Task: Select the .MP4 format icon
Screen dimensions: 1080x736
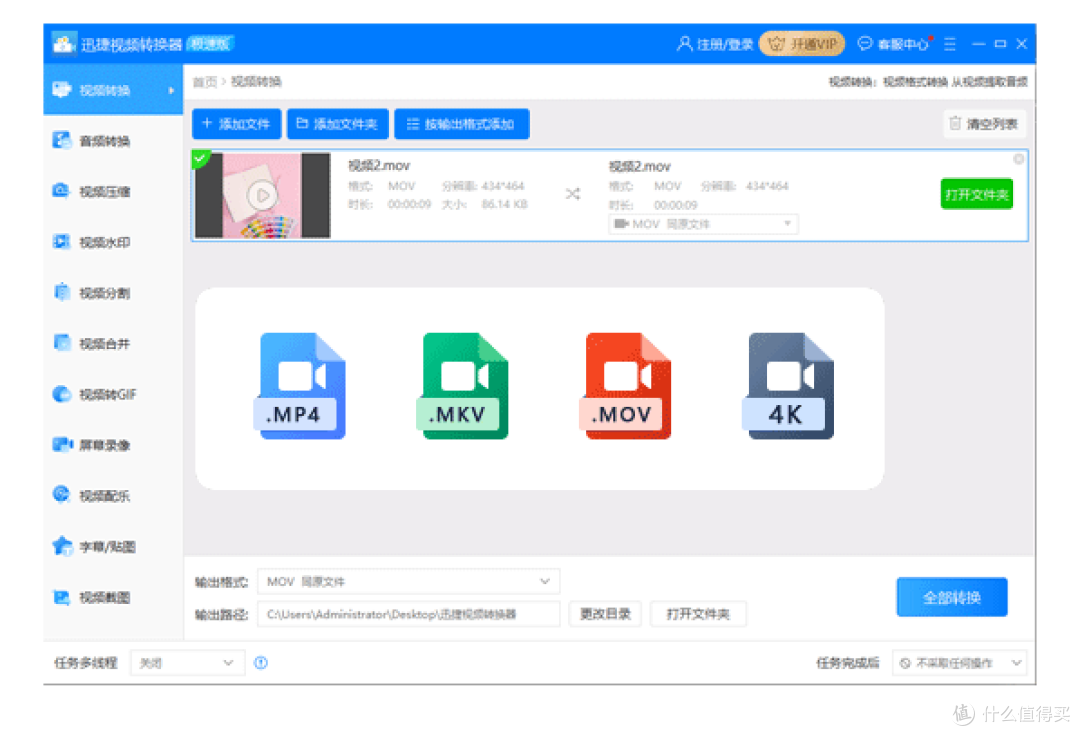Action: [300, 386]
